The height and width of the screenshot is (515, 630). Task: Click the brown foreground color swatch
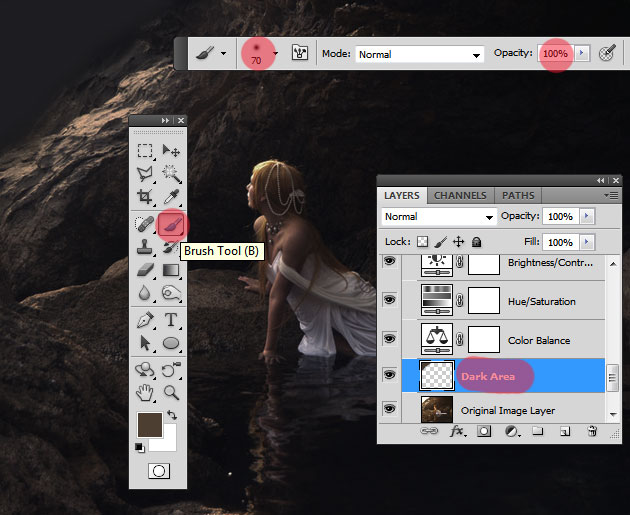point(149,424)
